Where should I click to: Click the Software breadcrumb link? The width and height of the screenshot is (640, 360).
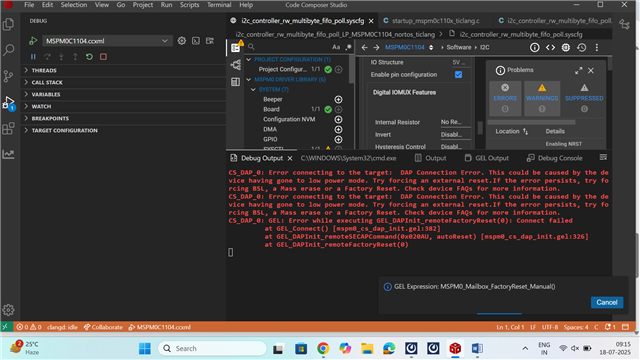click(x=459, y=47)
